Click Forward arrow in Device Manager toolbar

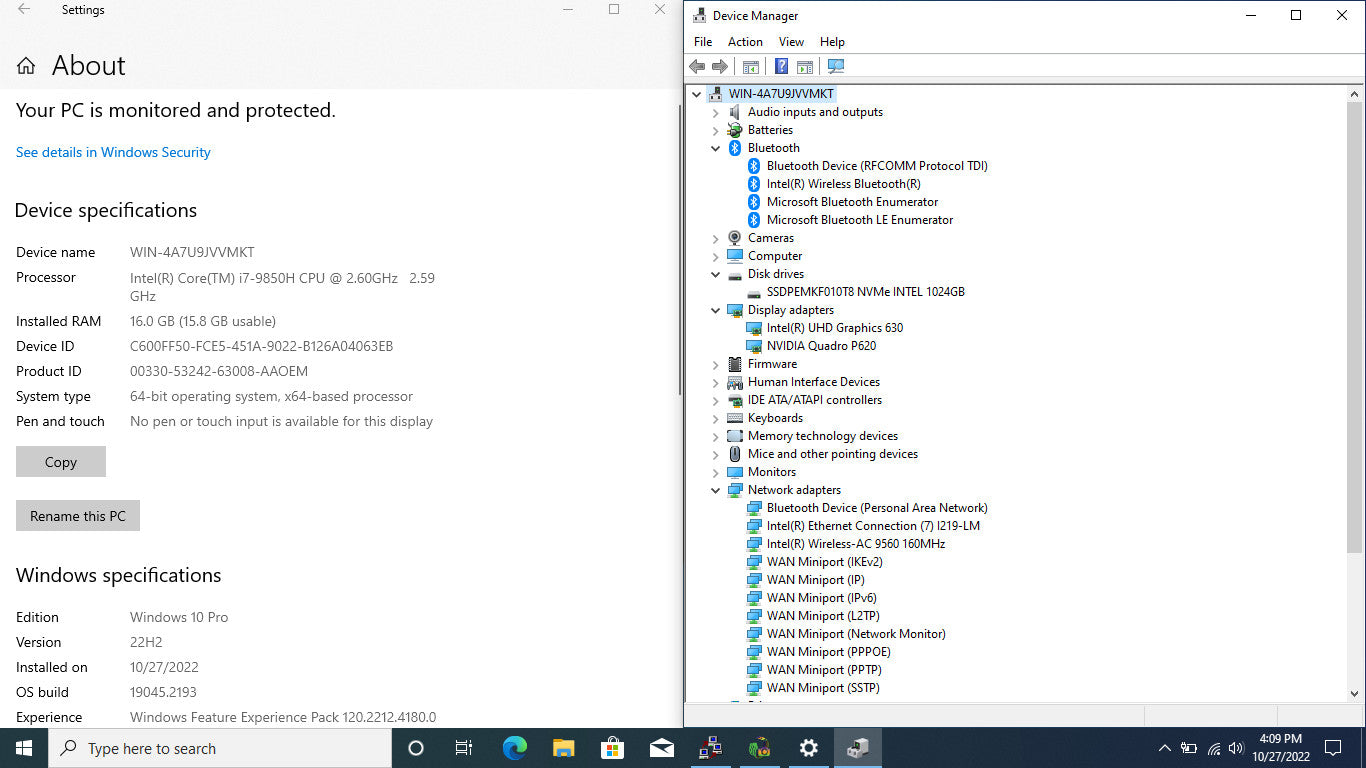pos(720,67)
